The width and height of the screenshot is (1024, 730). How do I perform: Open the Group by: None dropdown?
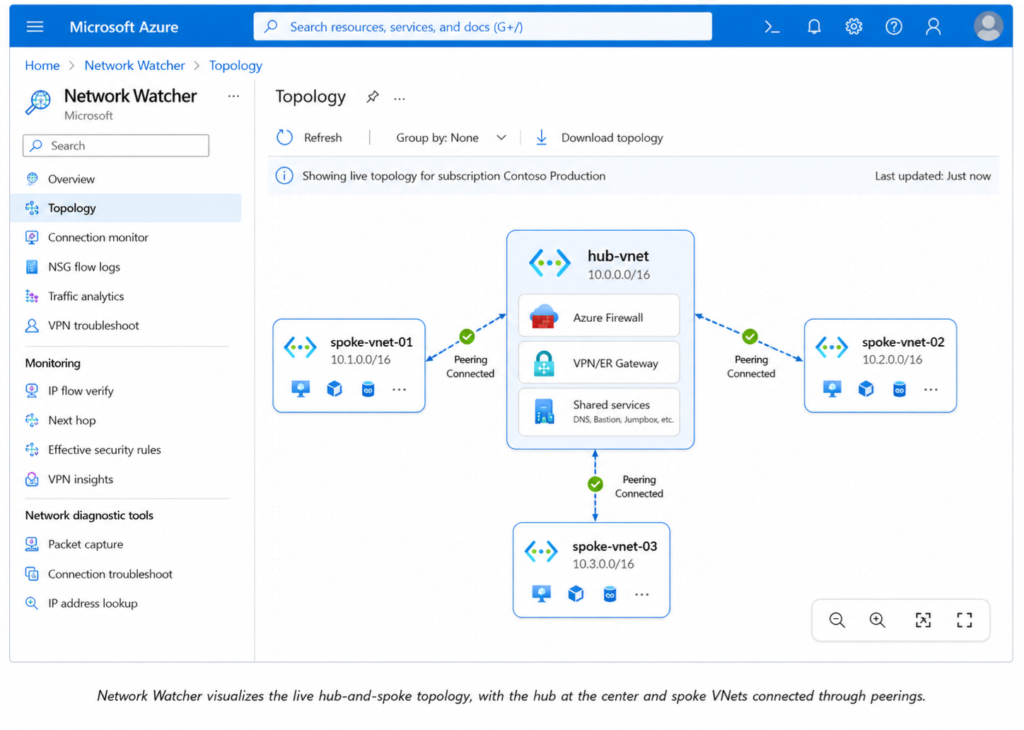(x=451, y=138)
